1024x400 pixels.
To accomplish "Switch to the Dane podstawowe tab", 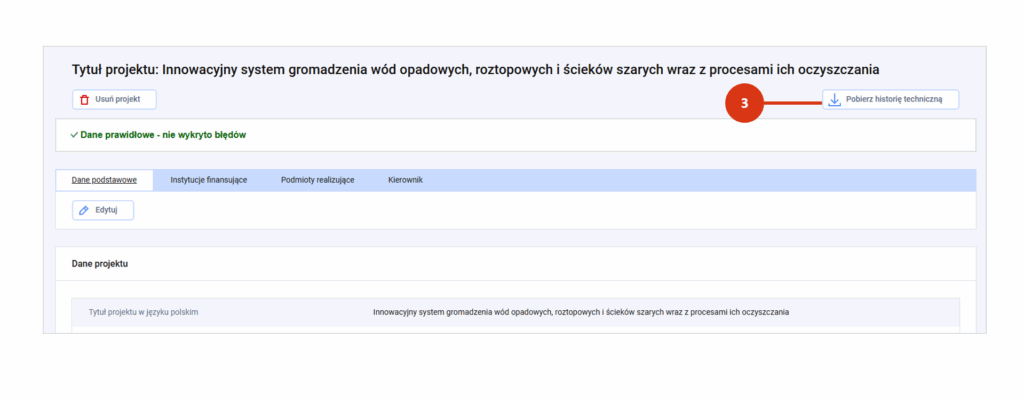I will click(104, 180).
